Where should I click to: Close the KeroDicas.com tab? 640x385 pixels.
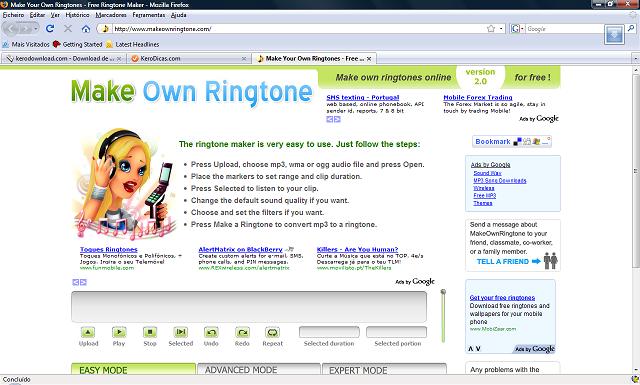(x=244, y=59)
